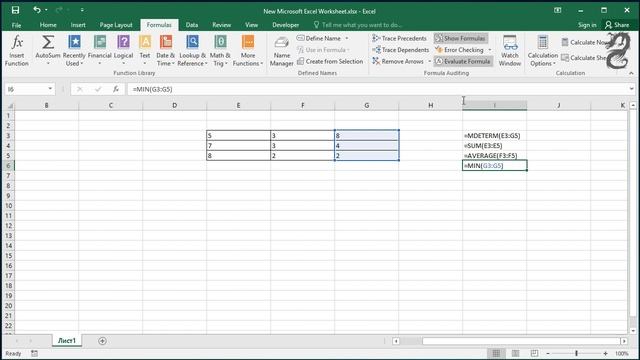Click Sign in
640x360 pixels.
[x=587, y=25]
